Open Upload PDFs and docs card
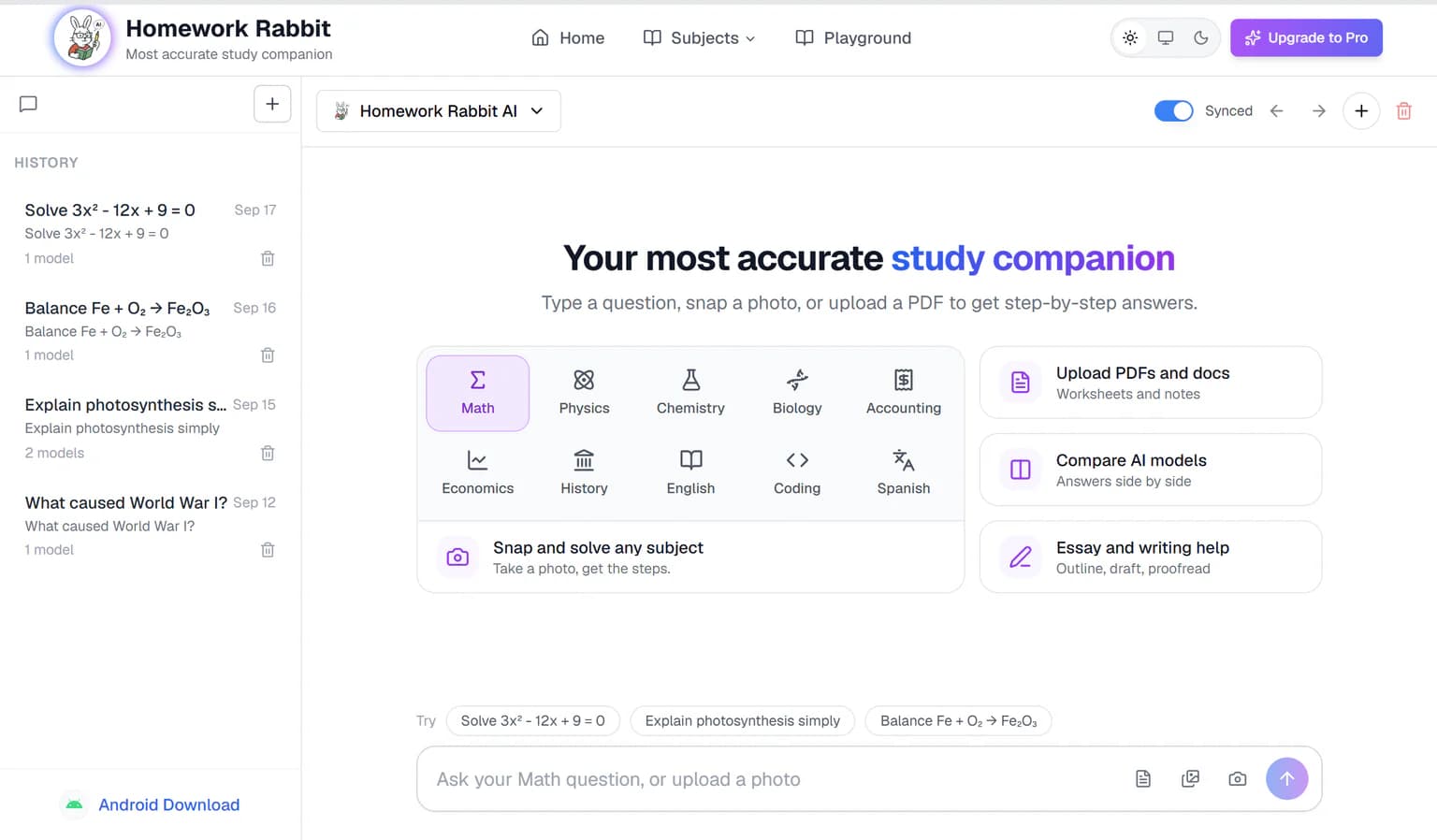1437x840 pixels. (1151, 383)
